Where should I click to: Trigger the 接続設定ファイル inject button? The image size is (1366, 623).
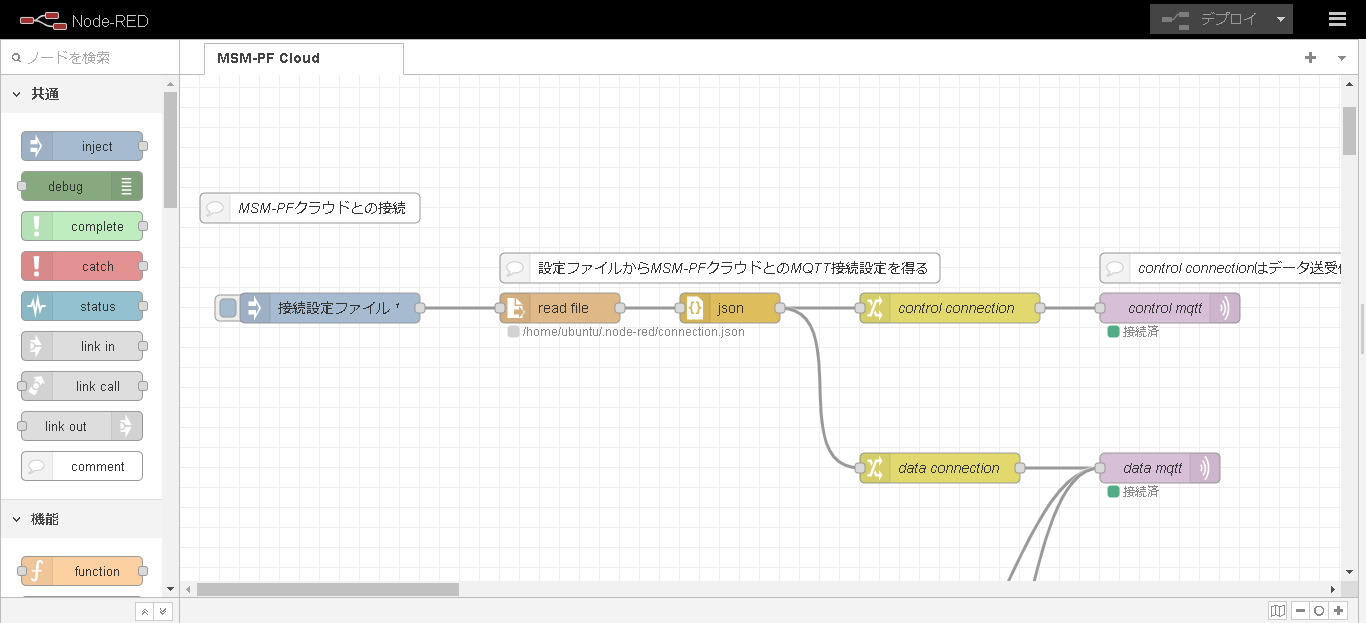[x=228, y=308]
